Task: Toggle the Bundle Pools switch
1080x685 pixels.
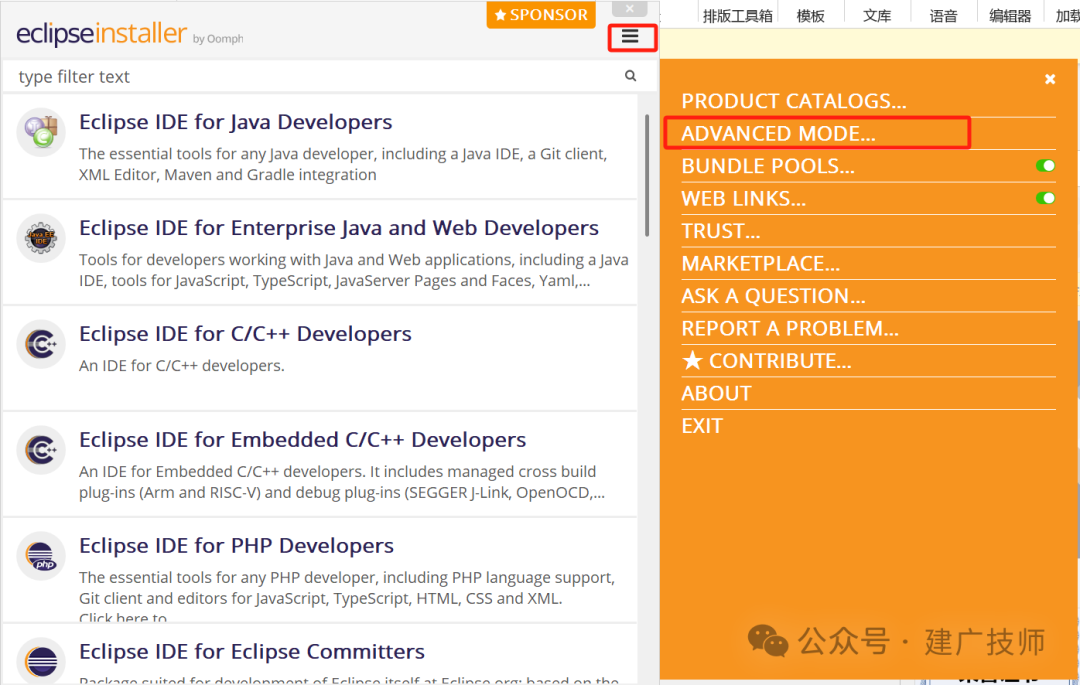Action: tap(1045, 165)
